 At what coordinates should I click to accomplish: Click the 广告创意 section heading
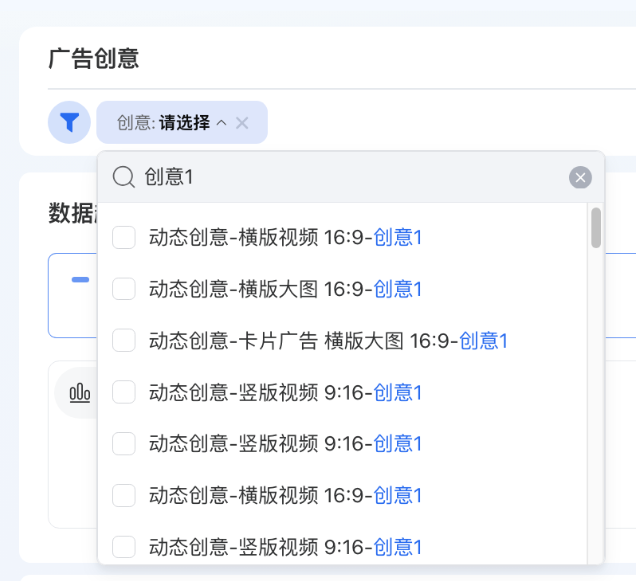click(94, 59)
